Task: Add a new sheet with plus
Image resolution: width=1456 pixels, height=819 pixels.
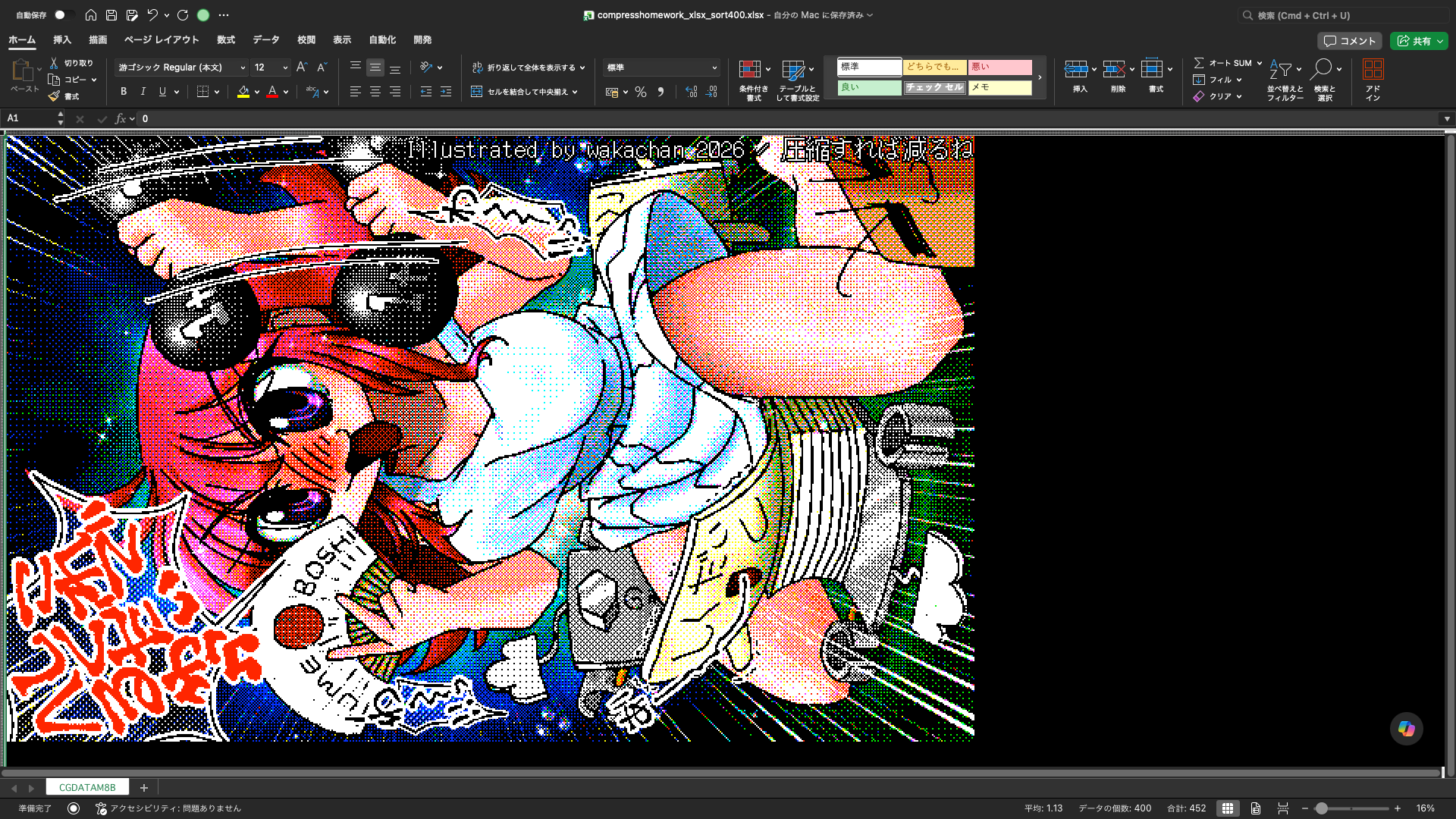Action: tap(144, 787)
